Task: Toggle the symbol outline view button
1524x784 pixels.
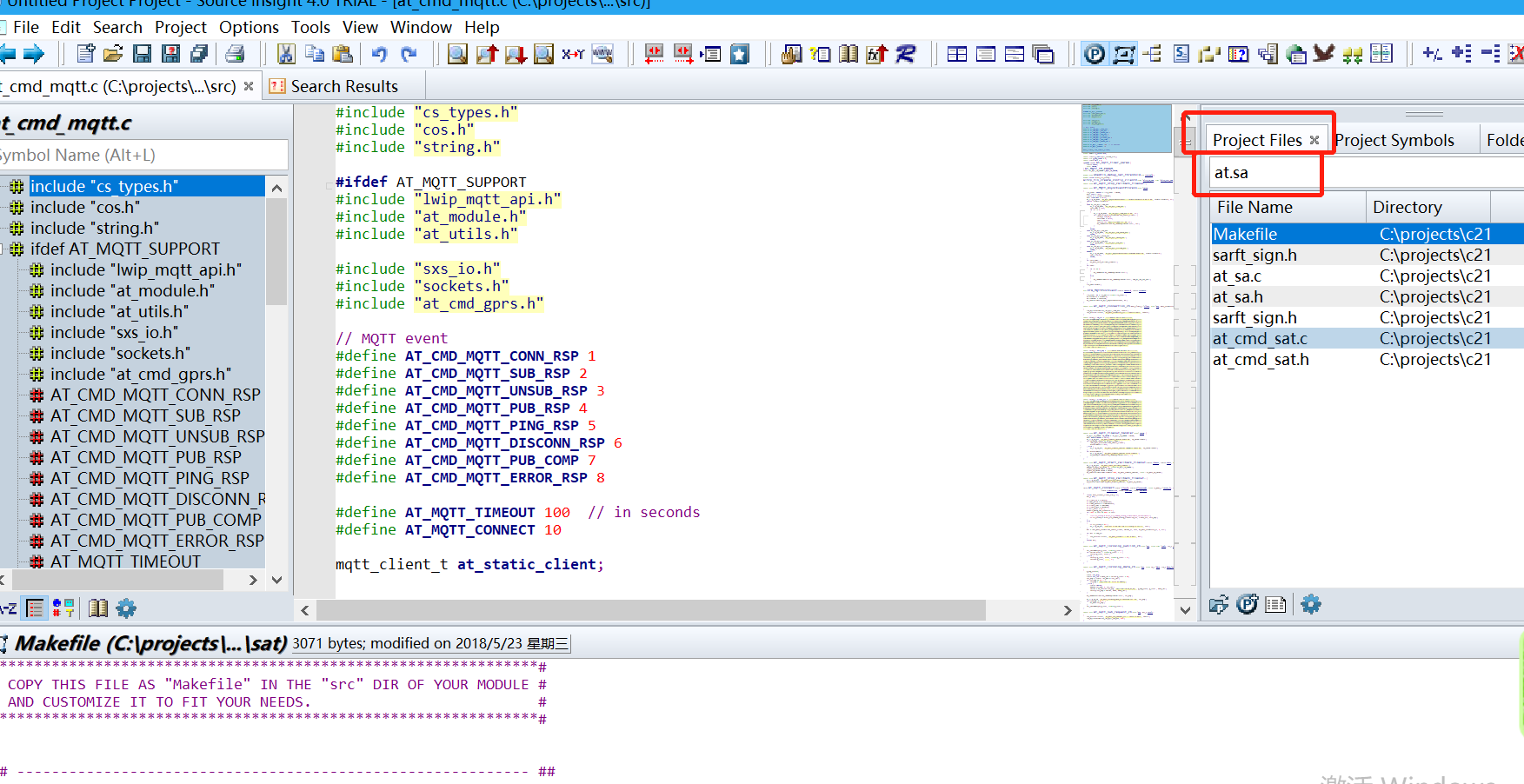Action: [x=35, y=608]
